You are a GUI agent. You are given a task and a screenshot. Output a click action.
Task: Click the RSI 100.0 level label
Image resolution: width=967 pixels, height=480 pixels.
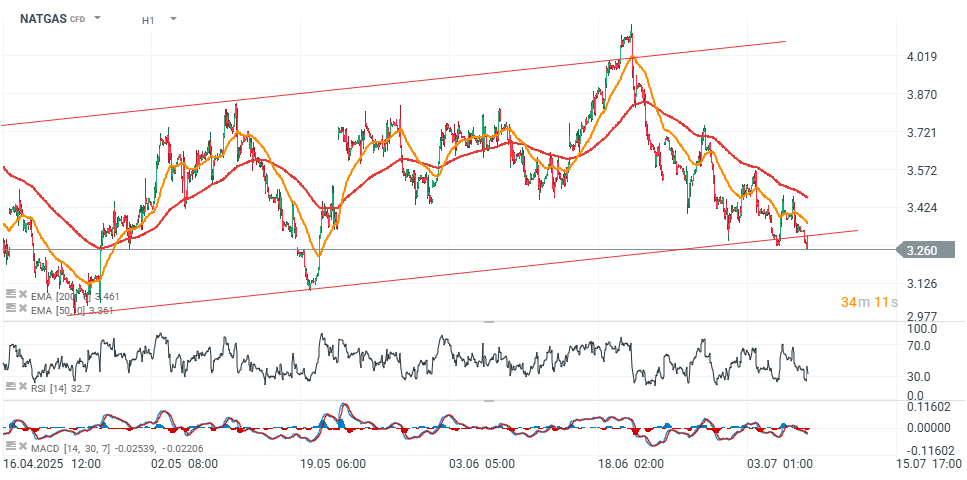pyautogui.click(x=921, y=329)
